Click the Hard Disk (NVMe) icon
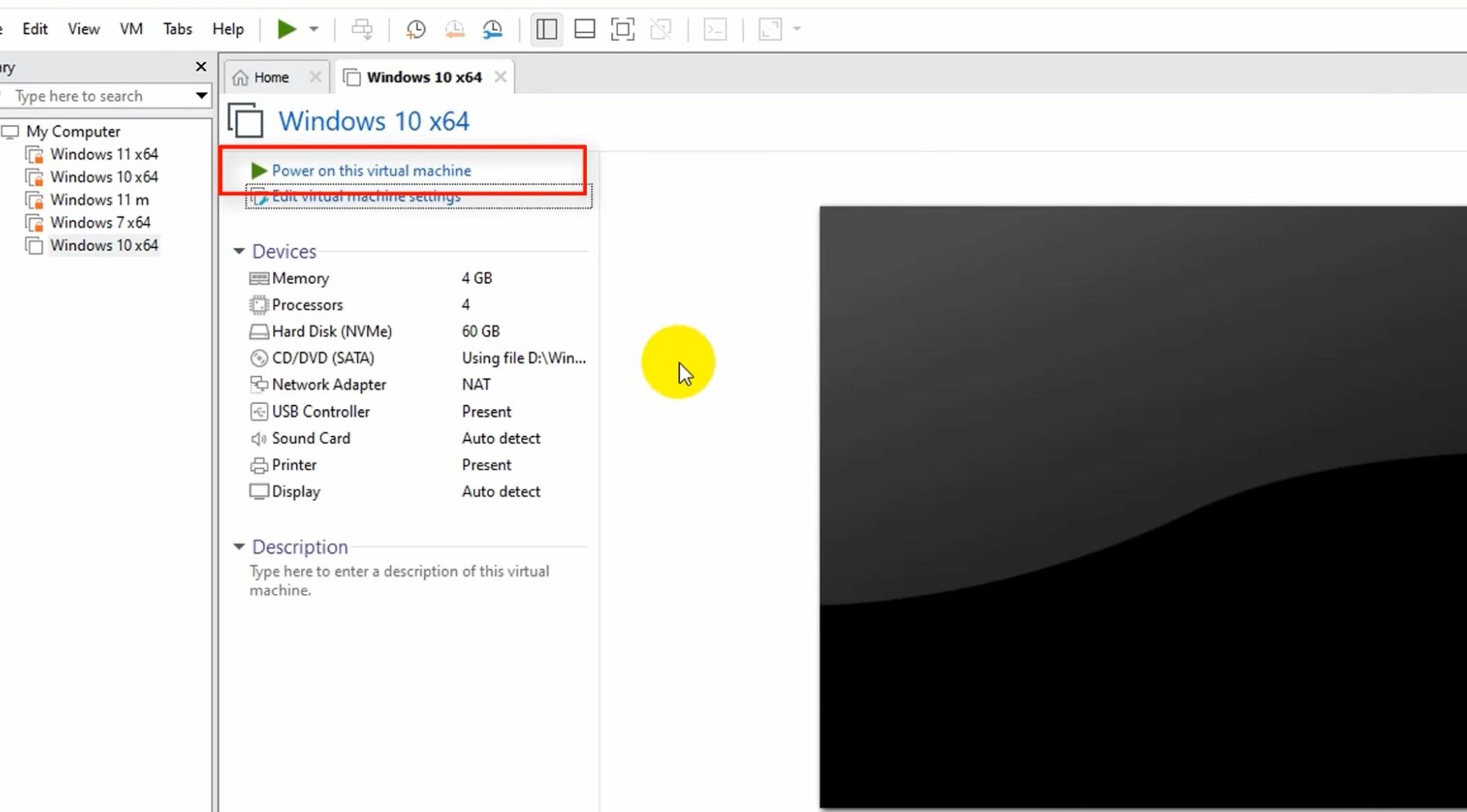 pos(258,332)
